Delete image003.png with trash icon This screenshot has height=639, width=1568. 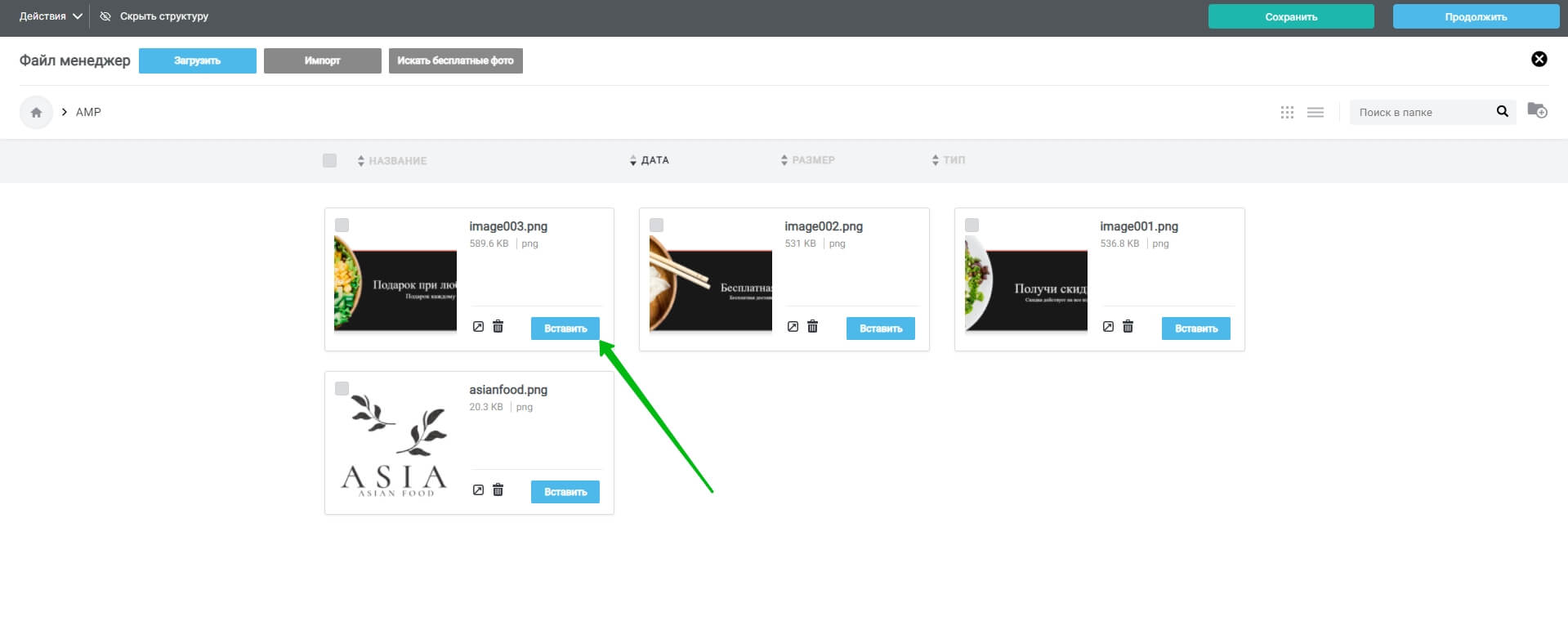pyautogui.click(x=498, y=327)
